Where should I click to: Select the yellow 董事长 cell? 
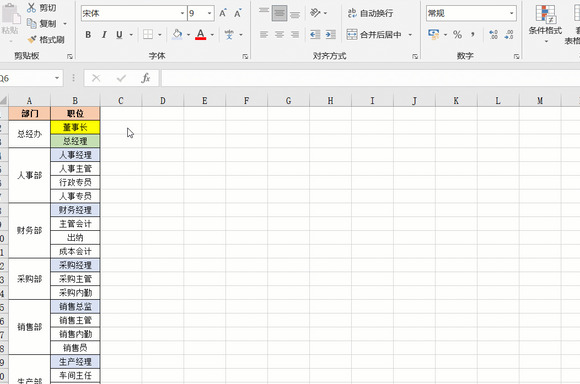tap(75, 127)
